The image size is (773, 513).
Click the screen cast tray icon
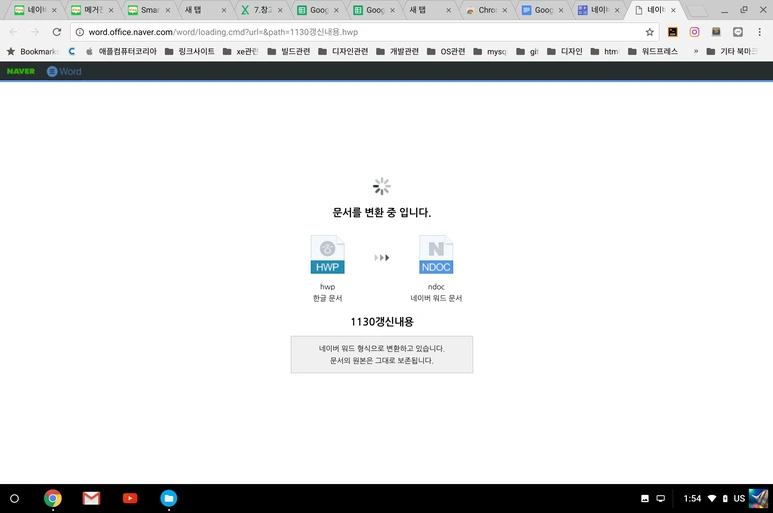pos(661,498)
